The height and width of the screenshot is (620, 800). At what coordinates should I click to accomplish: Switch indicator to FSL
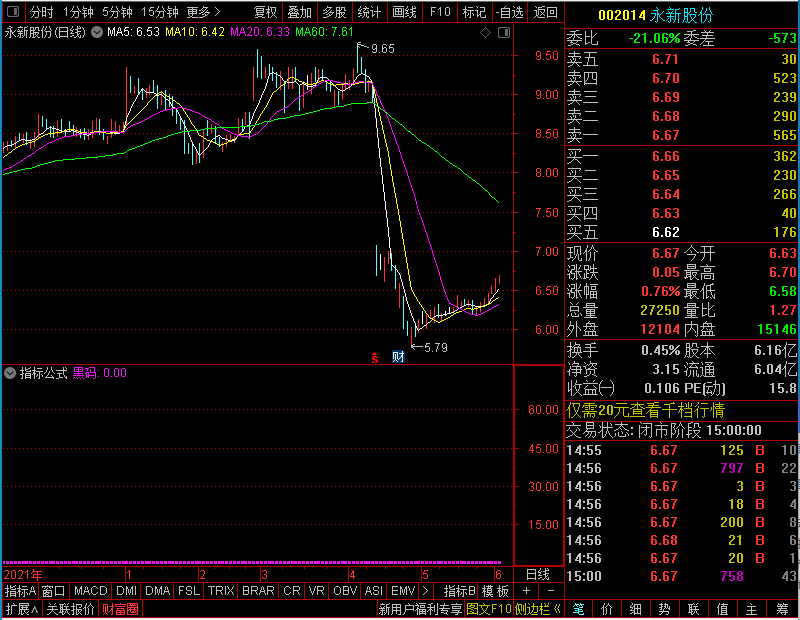pos(189,591)
